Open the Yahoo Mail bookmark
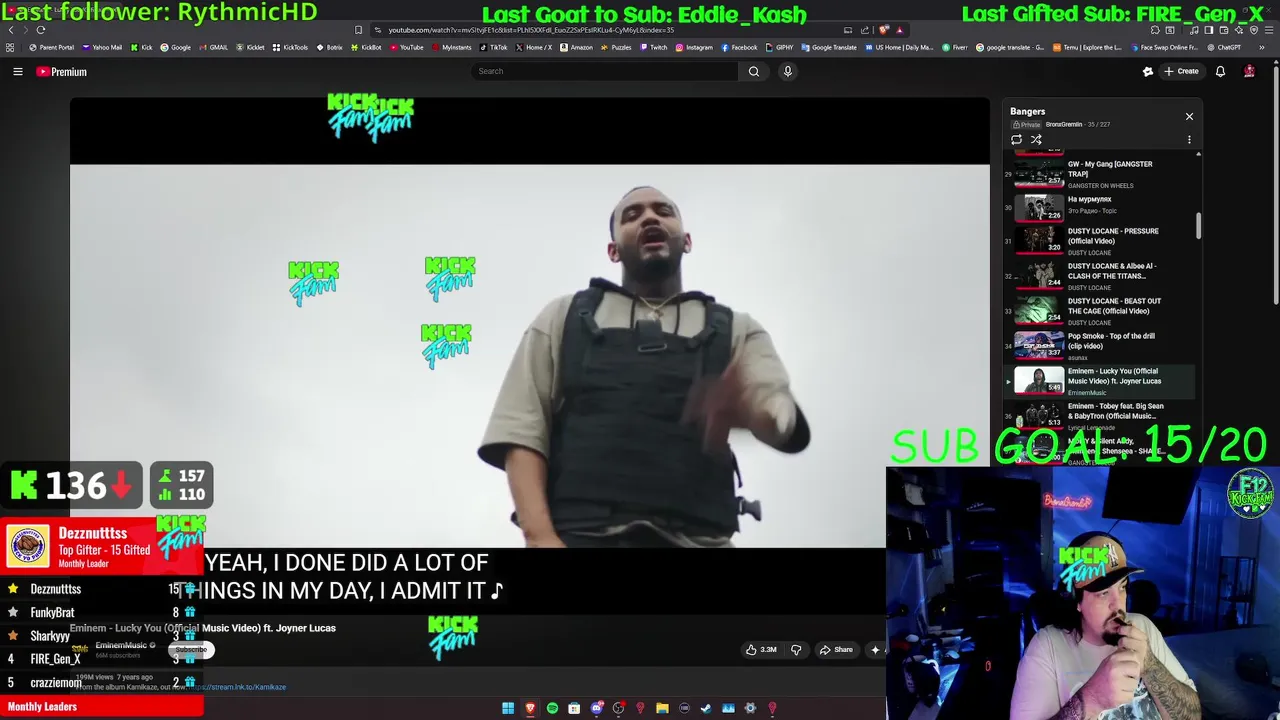This screenshot has height=720, width=1280. tap(101, 47)
